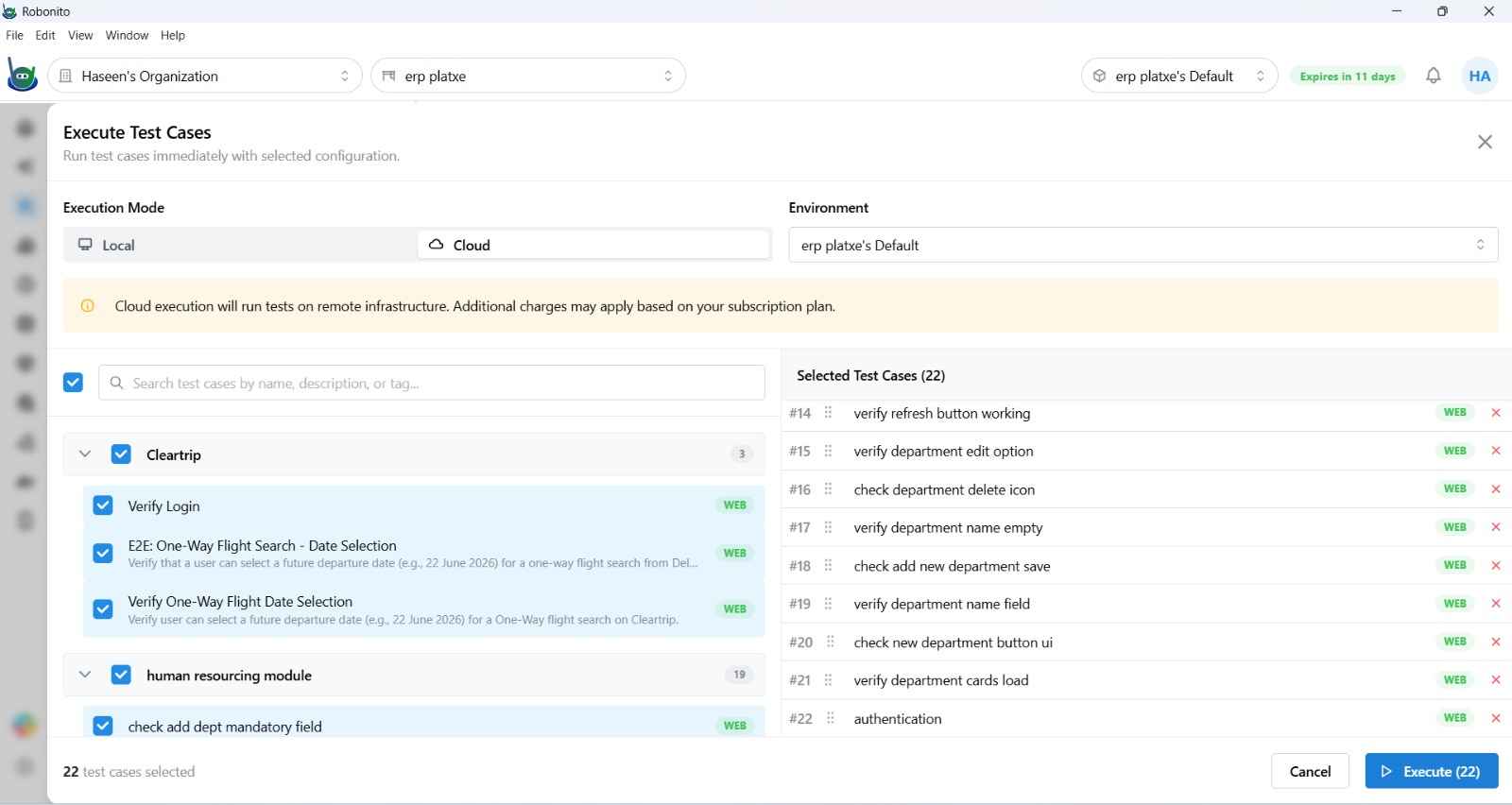Click 'check new department button ui' text
Image resolution: width=1512 pixels, height=805 pixels.
point(954,642)
